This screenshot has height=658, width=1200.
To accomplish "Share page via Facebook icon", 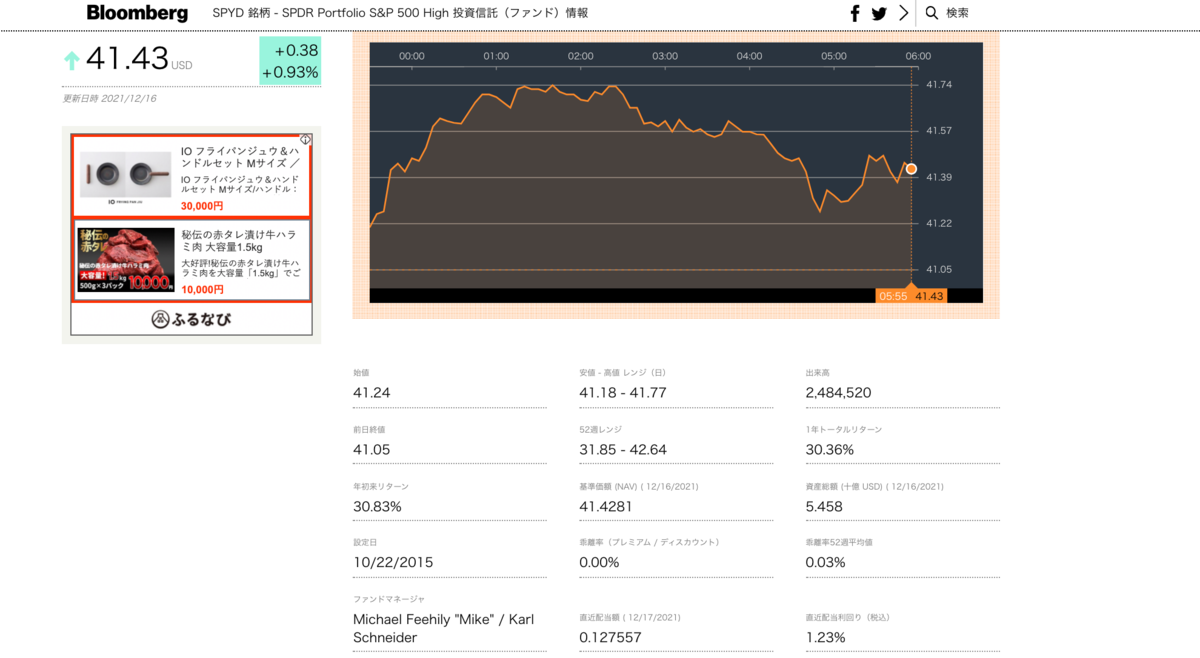I will tap(855, 13).
